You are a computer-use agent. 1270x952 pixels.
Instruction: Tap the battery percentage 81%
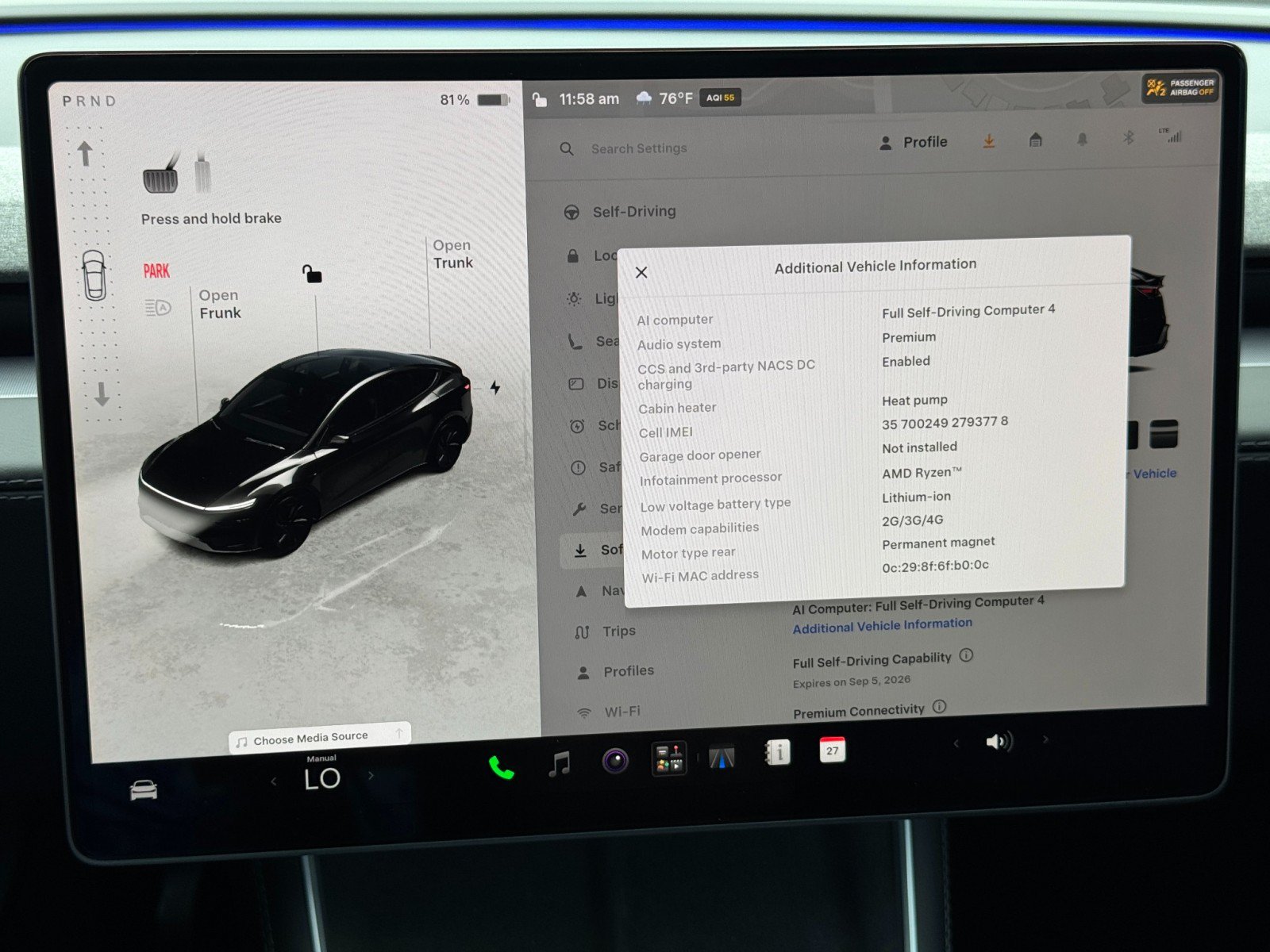[x=455, y=100]
